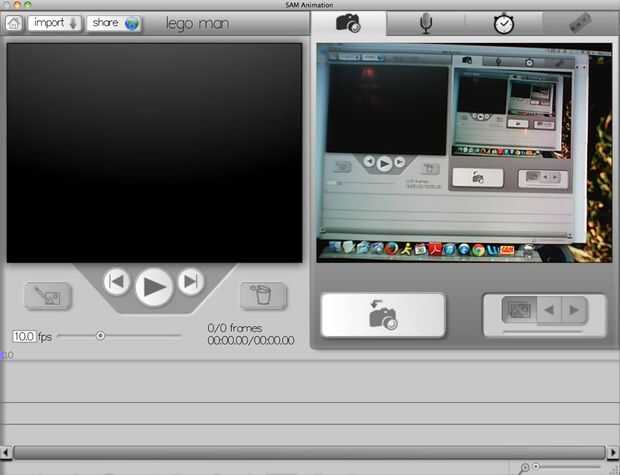Image resolution: width=620 pixels, height=475 pixels.
Task: Click the timeline position marker at 0
Action: pos(2,356)
